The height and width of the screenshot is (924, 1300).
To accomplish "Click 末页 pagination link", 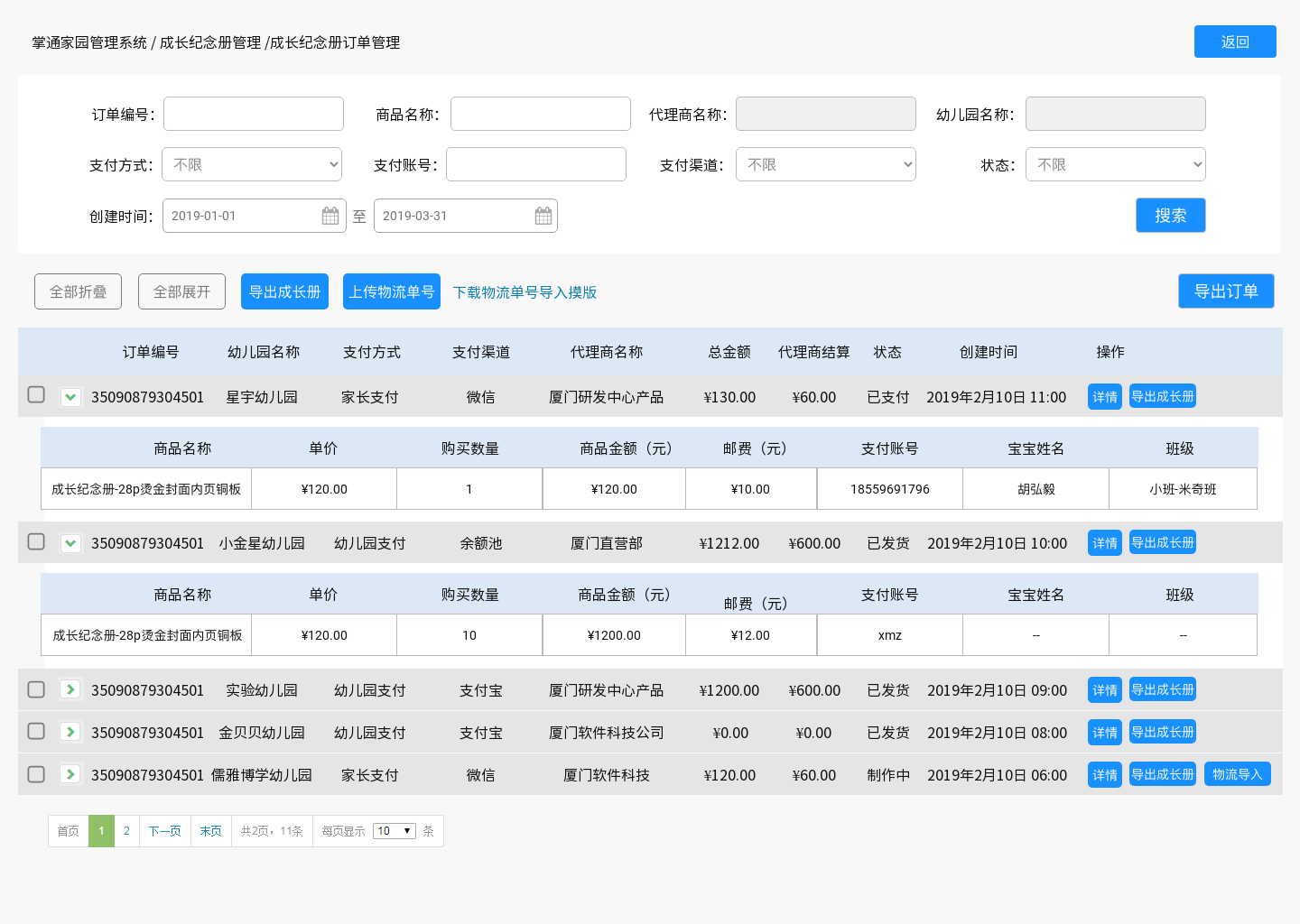I will 210,831.
